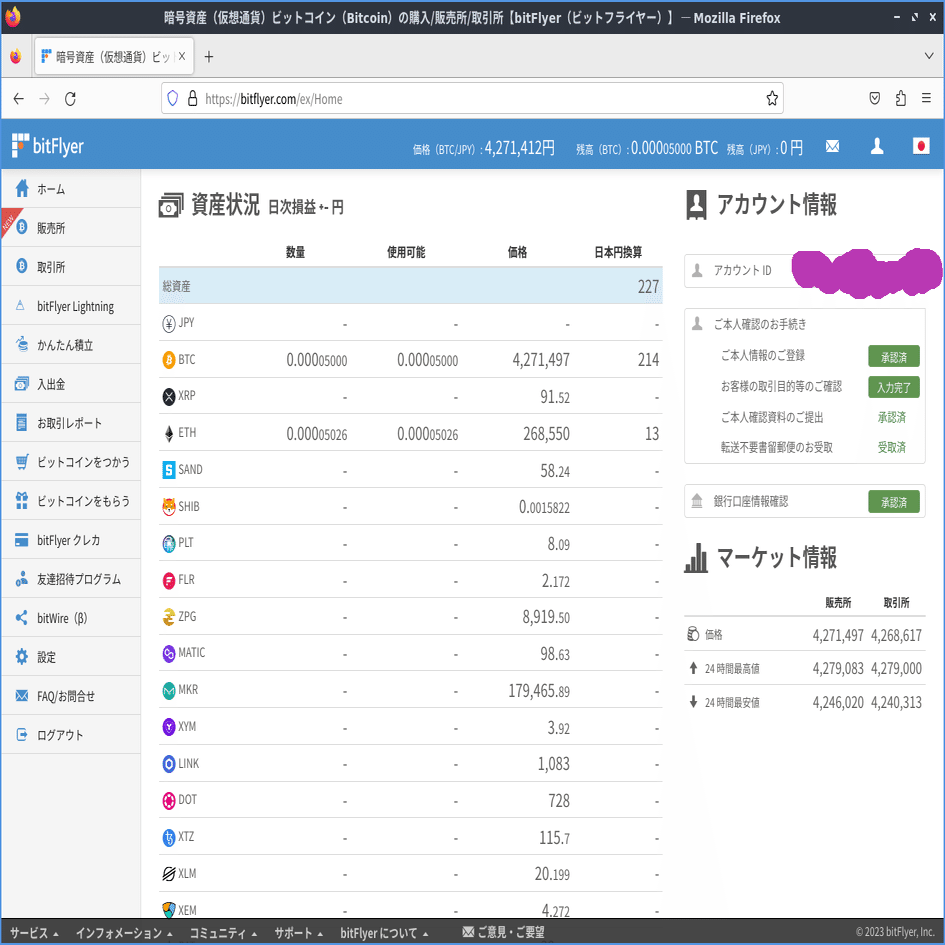Viewport: 945px width, 945px height.
Task: Click the XRP coin icon
Action: tap(169, 396)
